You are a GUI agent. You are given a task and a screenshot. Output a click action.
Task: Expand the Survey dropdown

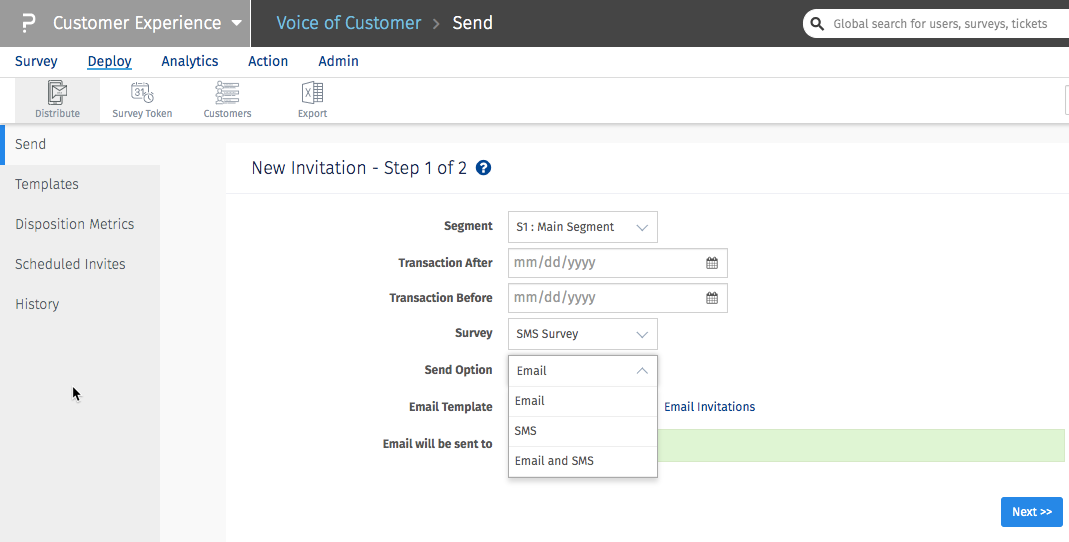click(582, 334)
